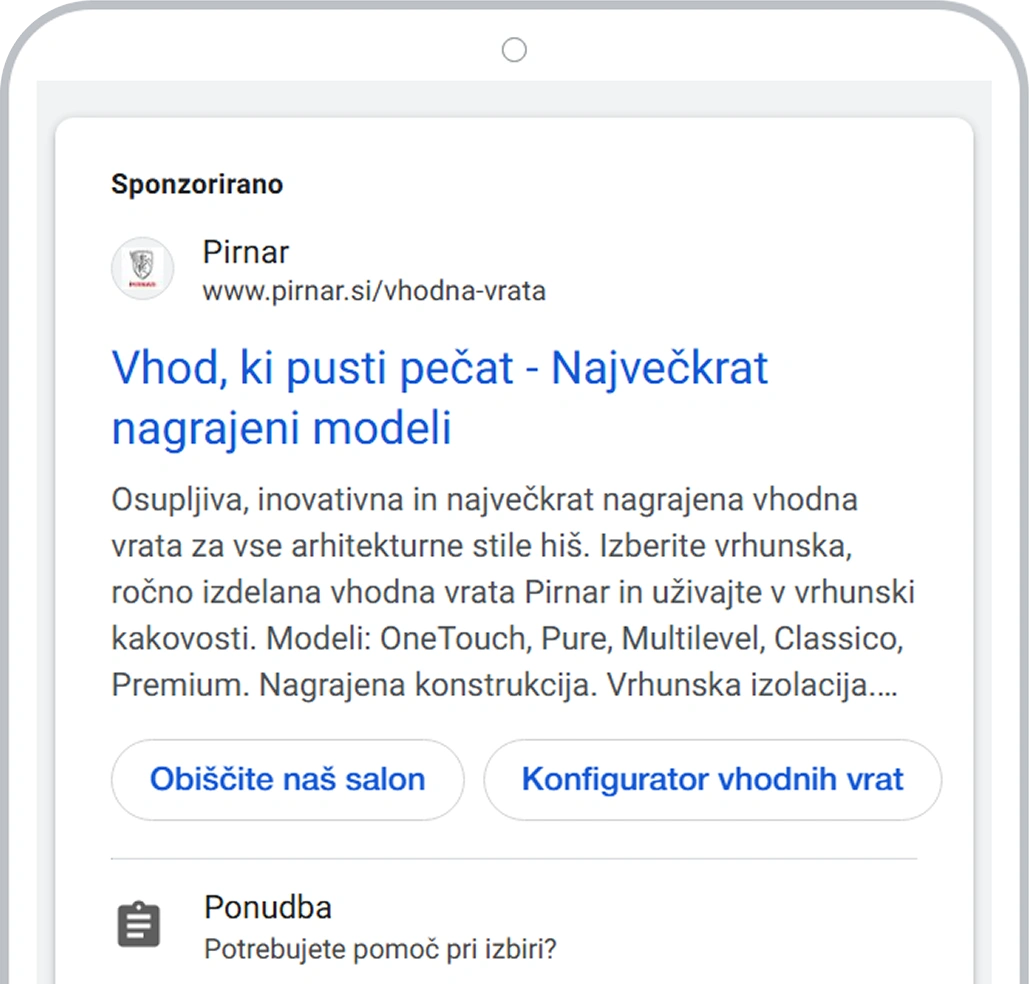Click the word 'OneTouch' in description

click(453, 639)
